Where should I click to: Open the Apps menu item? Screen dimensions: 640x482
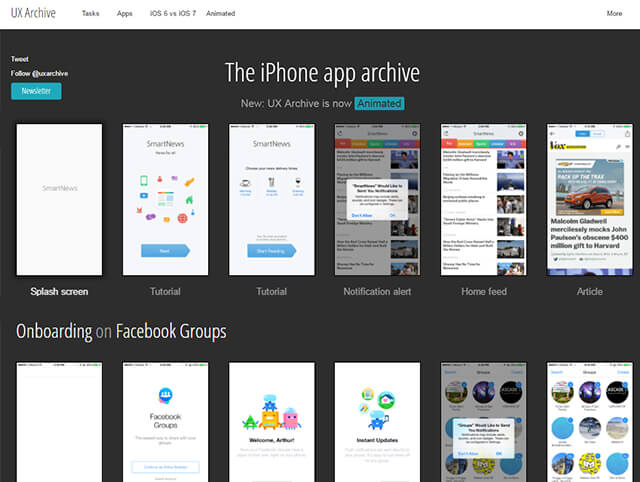click(x=124, y=13)
